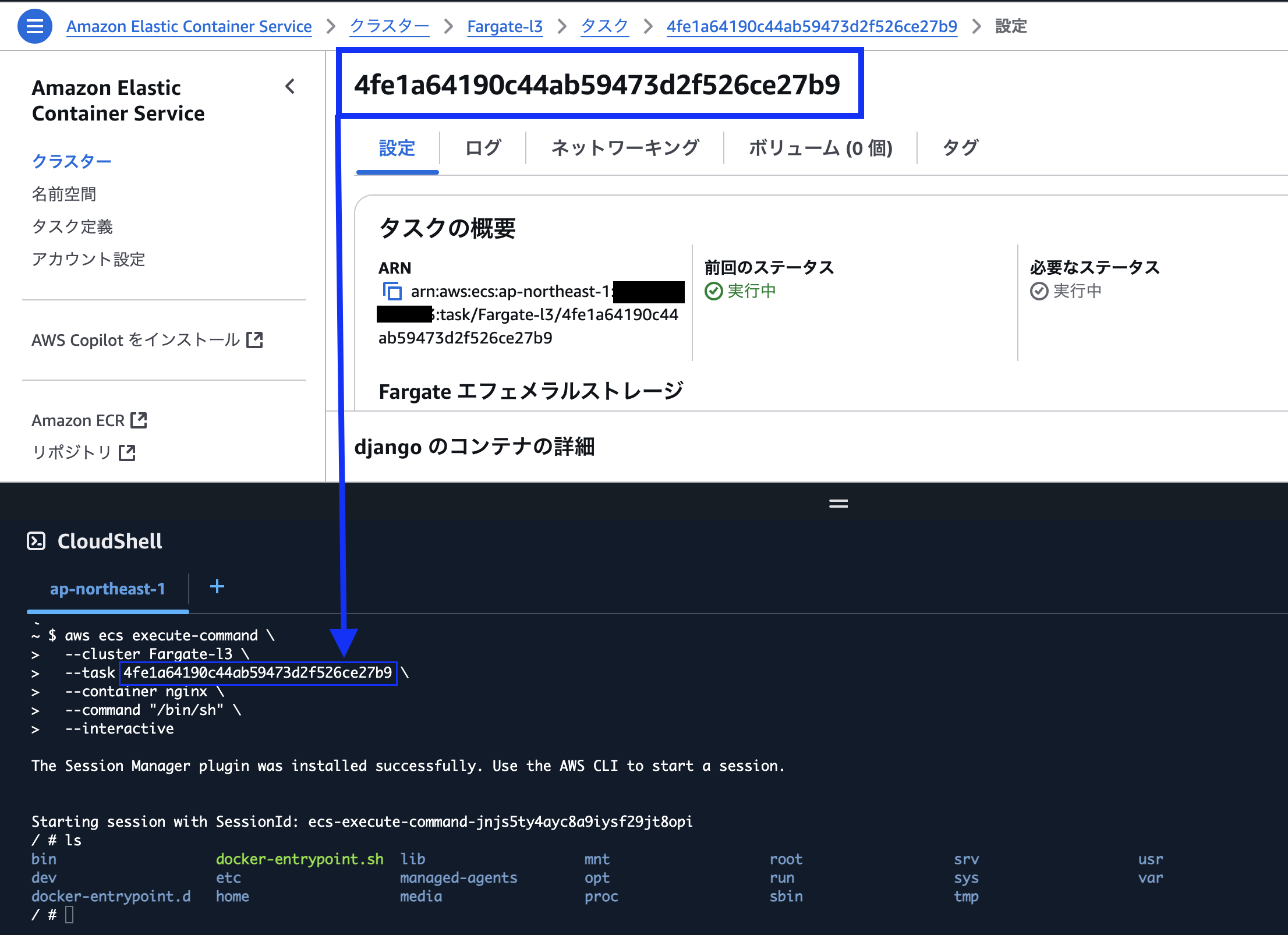Open the ネットワーキング tab

coord(625,148)
